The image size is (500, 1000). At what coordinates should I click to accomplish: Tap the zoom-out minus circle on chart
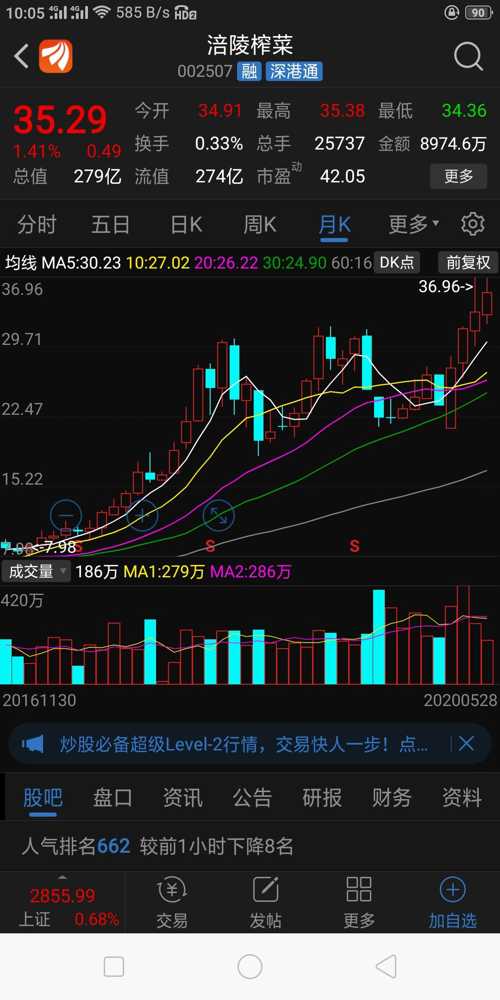[66, 514]
